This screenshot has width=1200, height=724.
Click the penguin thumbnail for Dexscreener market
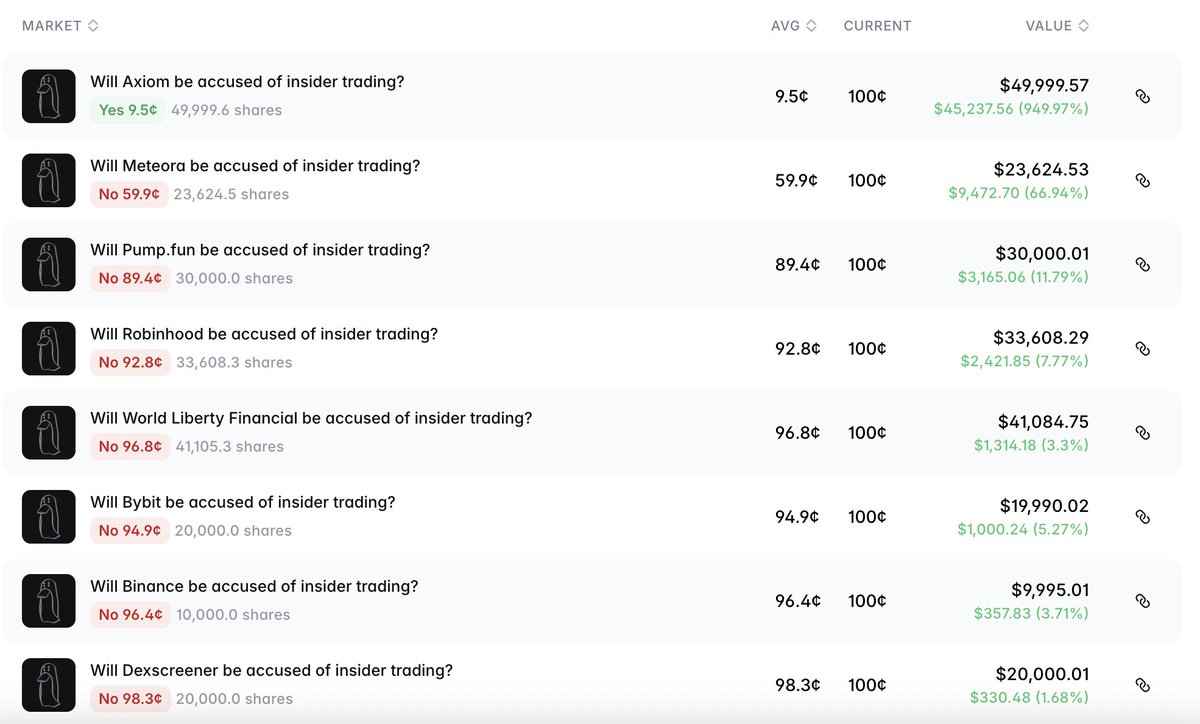click(x=49, y=684)
